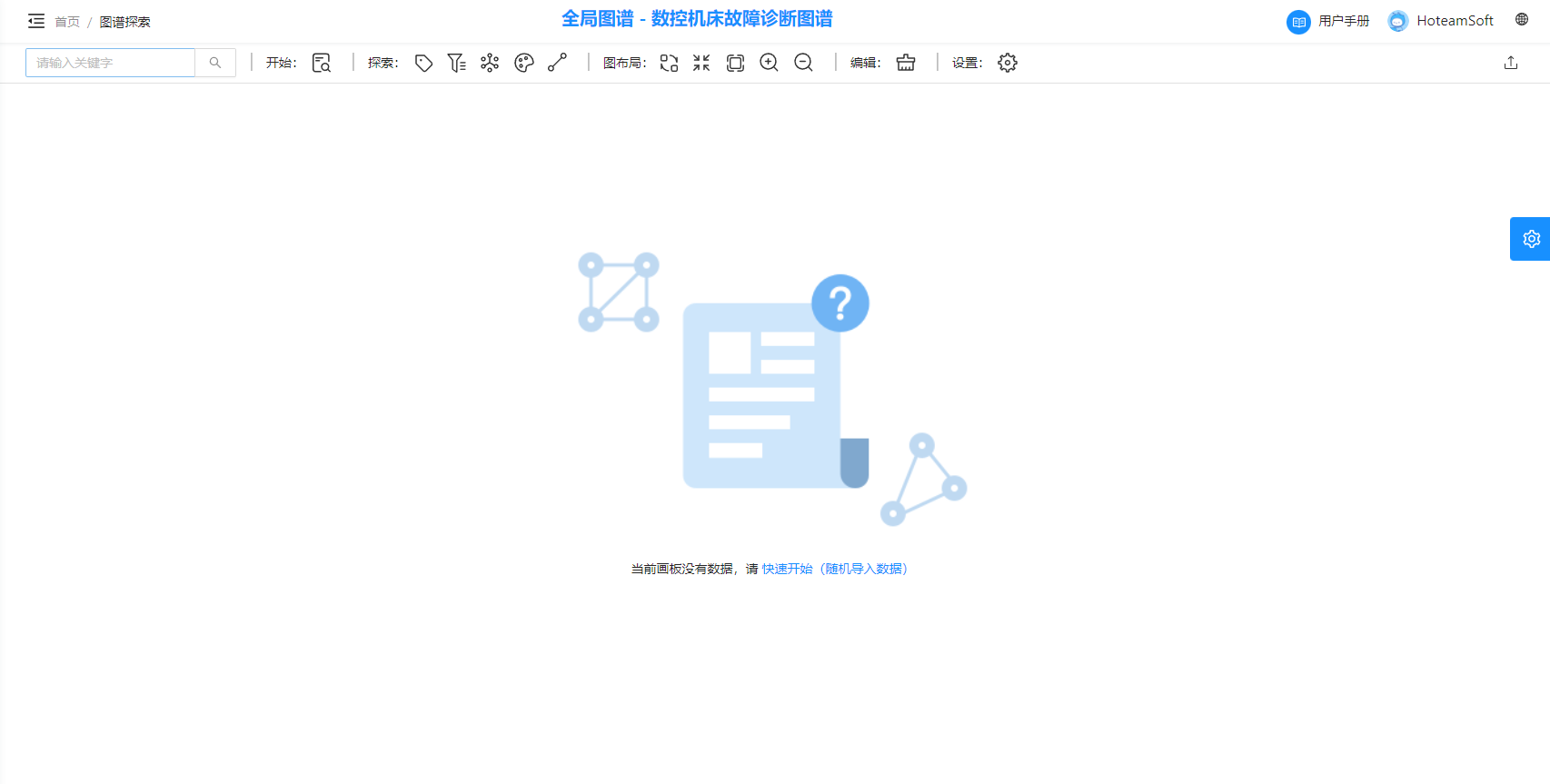Click the export upload icon
This screenshot has width=1550, height=784.
click(x=1511, y=63)
